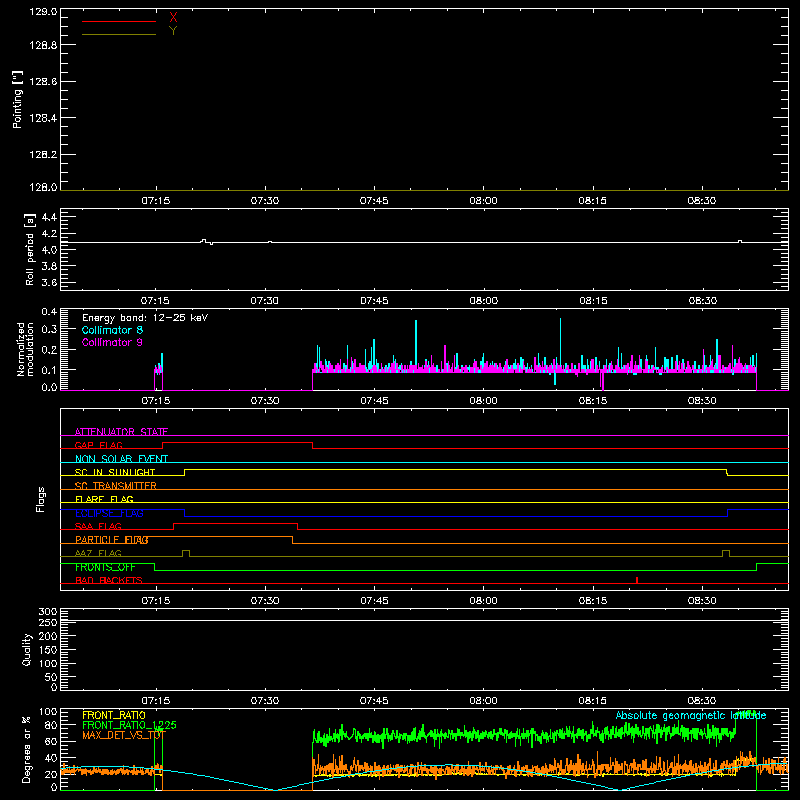Viewport: 800px width, 800px height.
Task: Click the yellow FRONT_RATIO legend entry
Action: coord(114,715)
